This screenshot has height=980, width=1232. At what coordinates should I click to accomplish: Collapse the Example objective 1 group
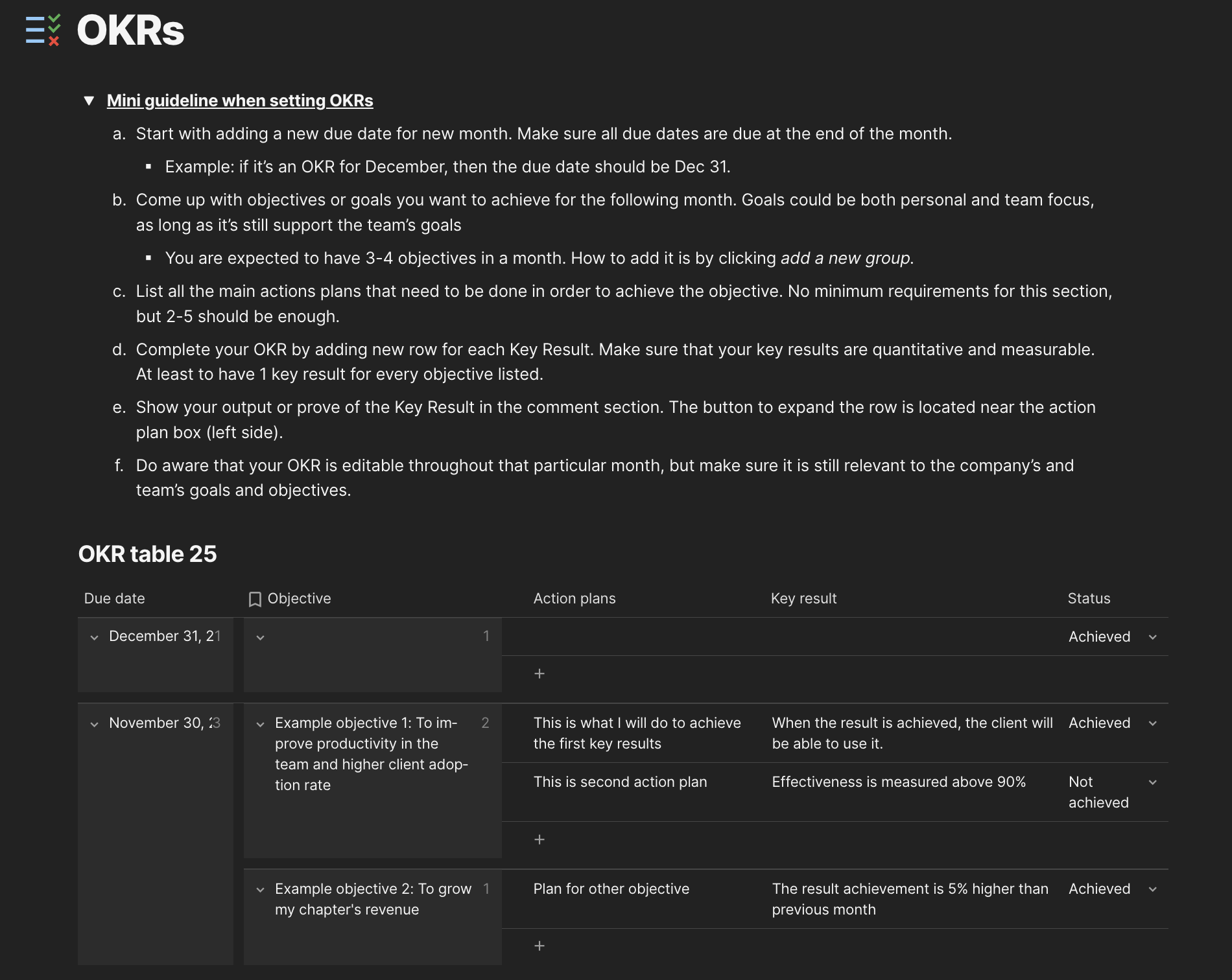(261, 724)
